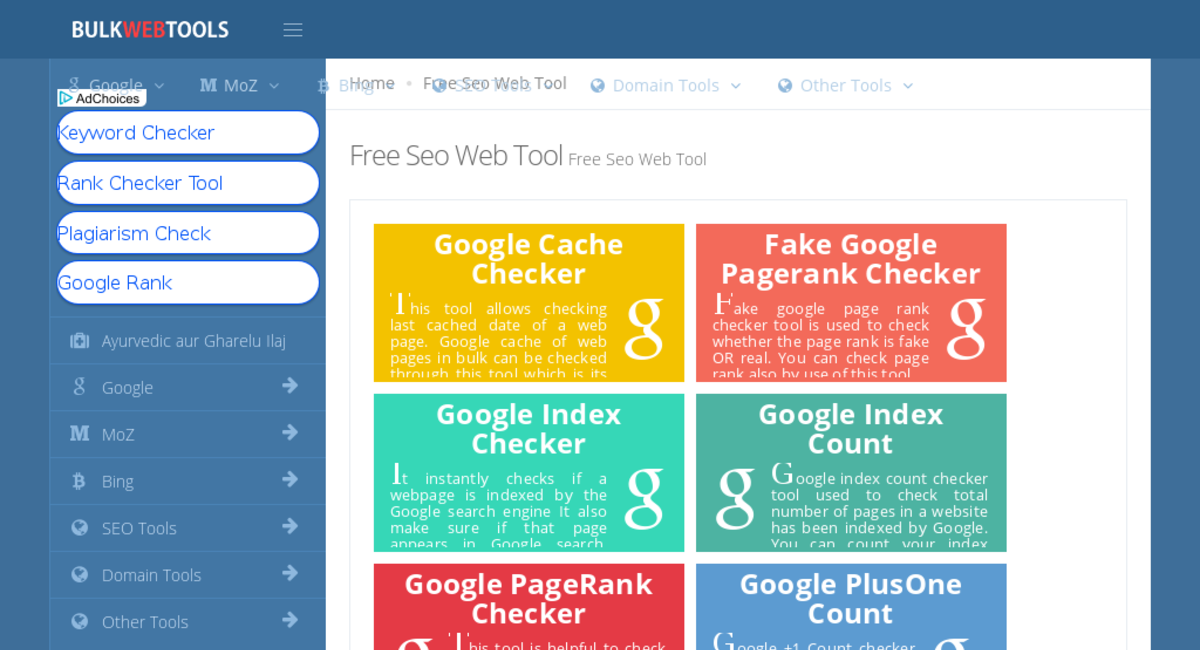The width and height of the screenshot is (1200, 650).
Task: Select Home in the breadcrumb navigation
Action: point(372,83)
